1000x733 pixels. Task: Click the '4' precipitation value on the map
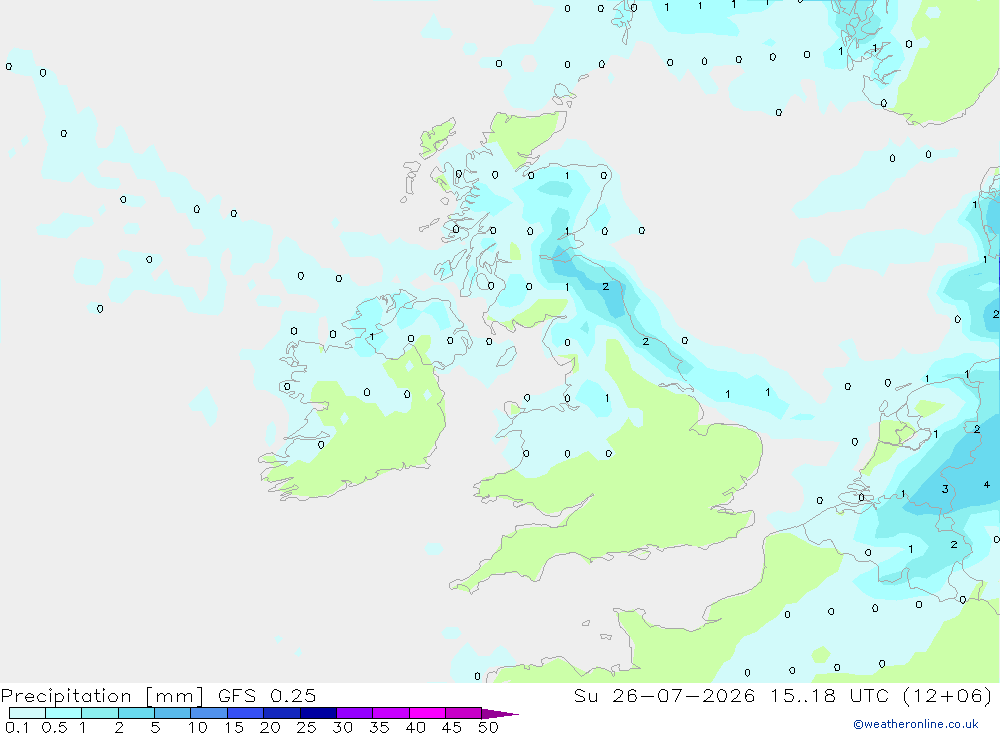pyautogui.click(x=987, y=485)
